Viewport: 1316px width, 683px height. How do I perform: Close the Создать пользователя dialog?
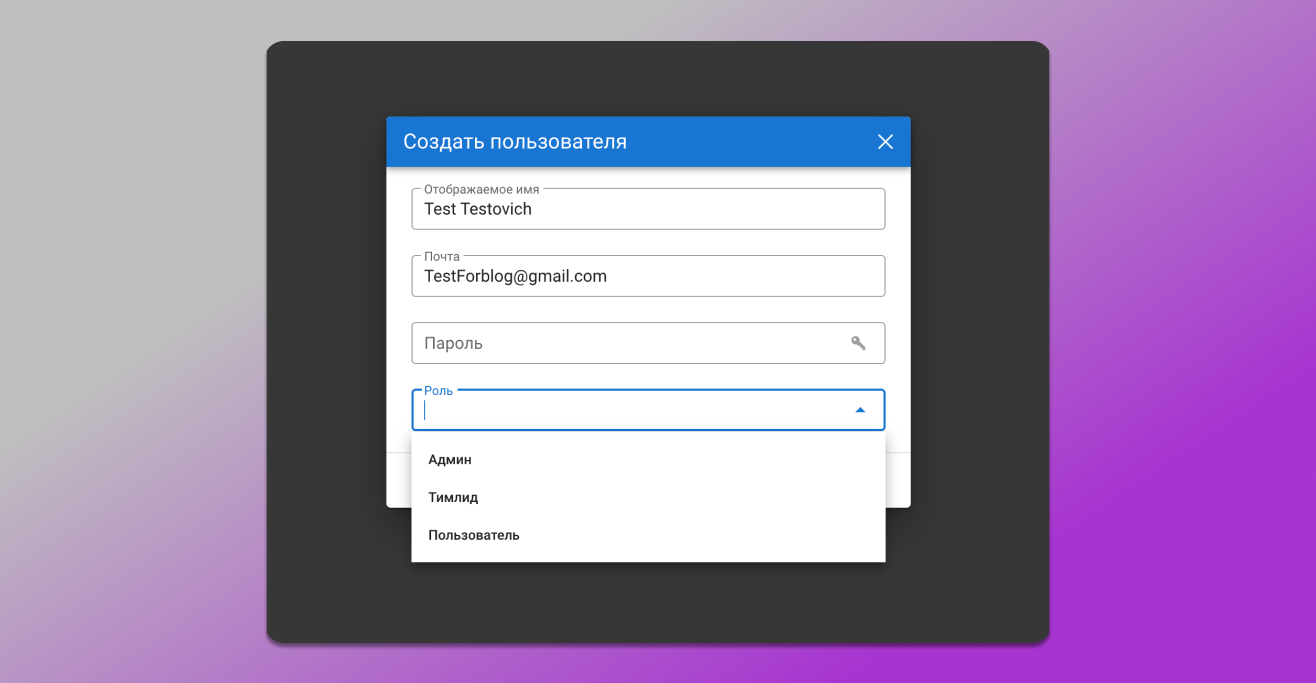(x=885, y=142)
